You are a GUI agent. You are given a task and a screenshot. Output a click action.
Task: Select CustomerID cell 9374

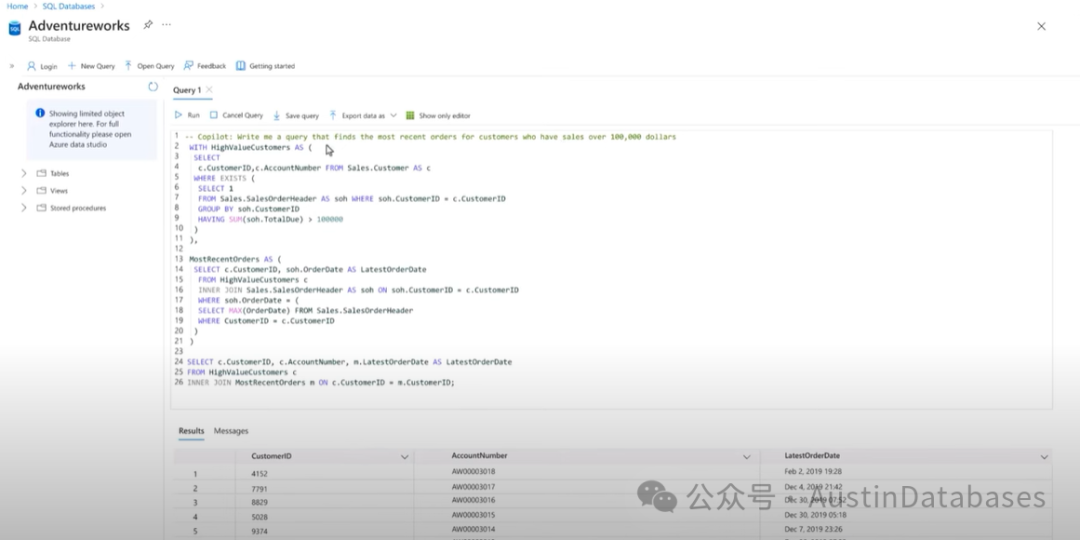[260, 532]
